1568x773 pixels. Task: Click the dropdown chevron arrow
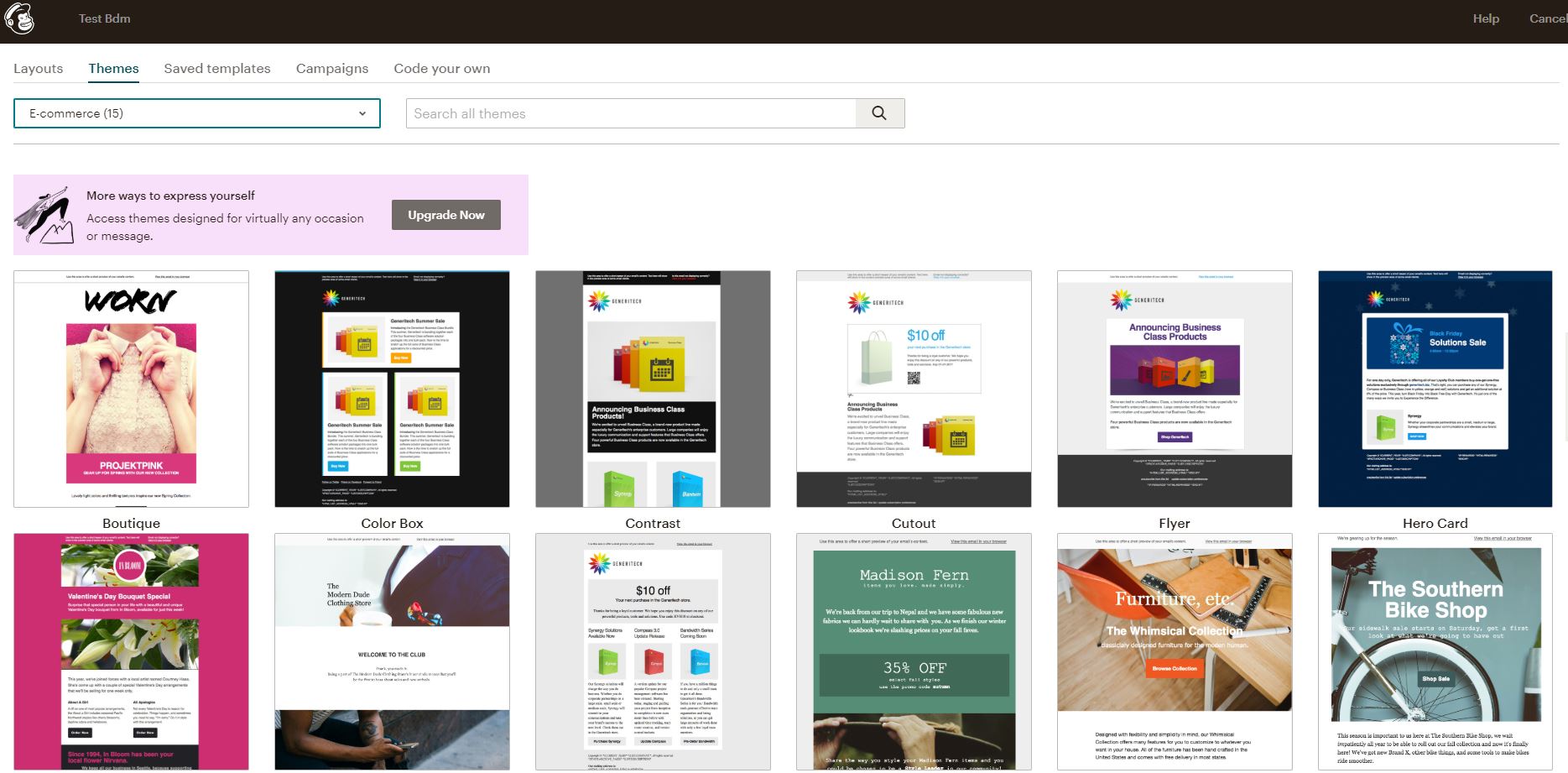(x=362, y=113)
